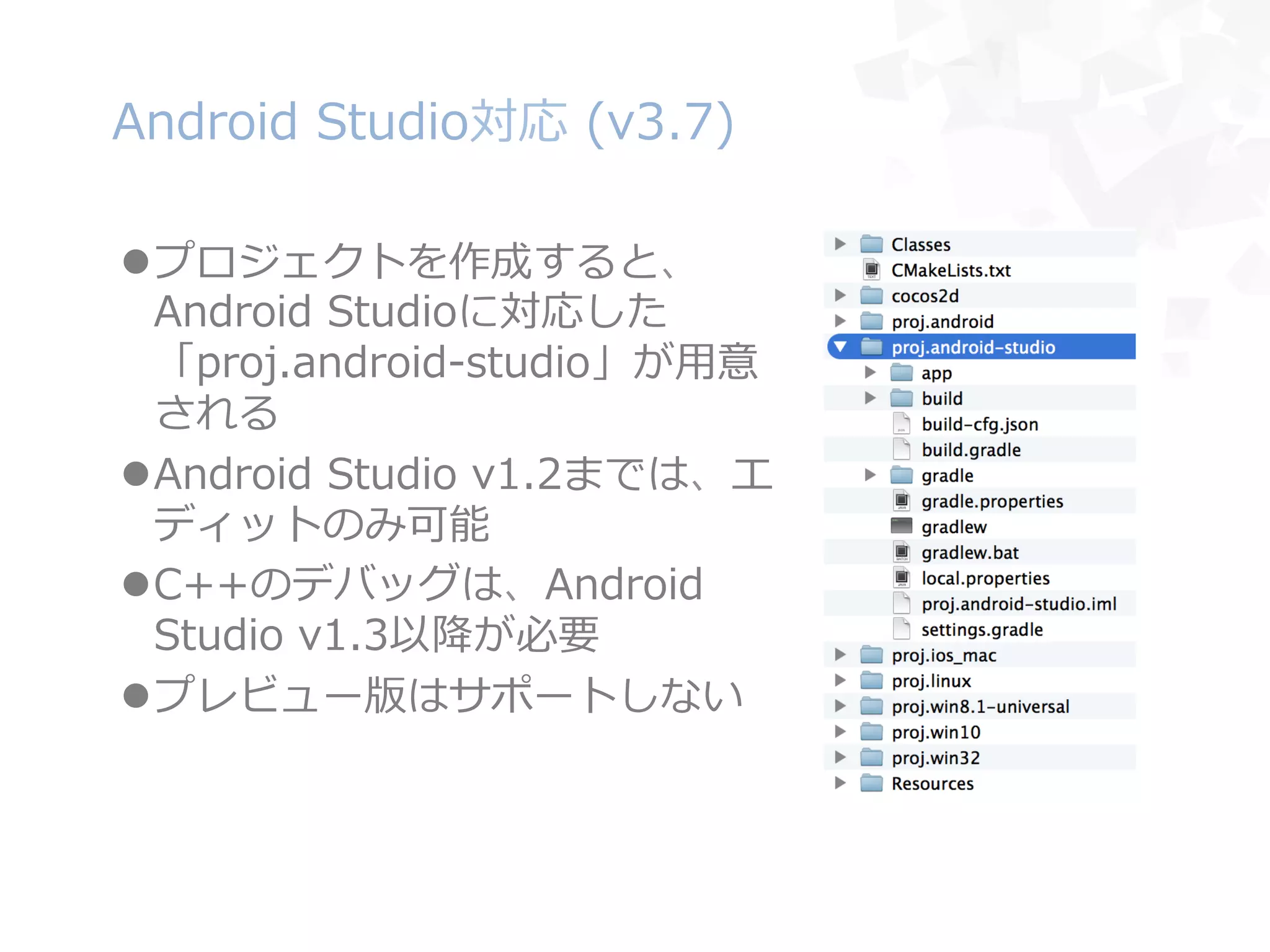Image resolution: width=1270 pixels, height=952 pixels.
Task: Expand the proj.linux folder triangle
Action: coord(840,680)
